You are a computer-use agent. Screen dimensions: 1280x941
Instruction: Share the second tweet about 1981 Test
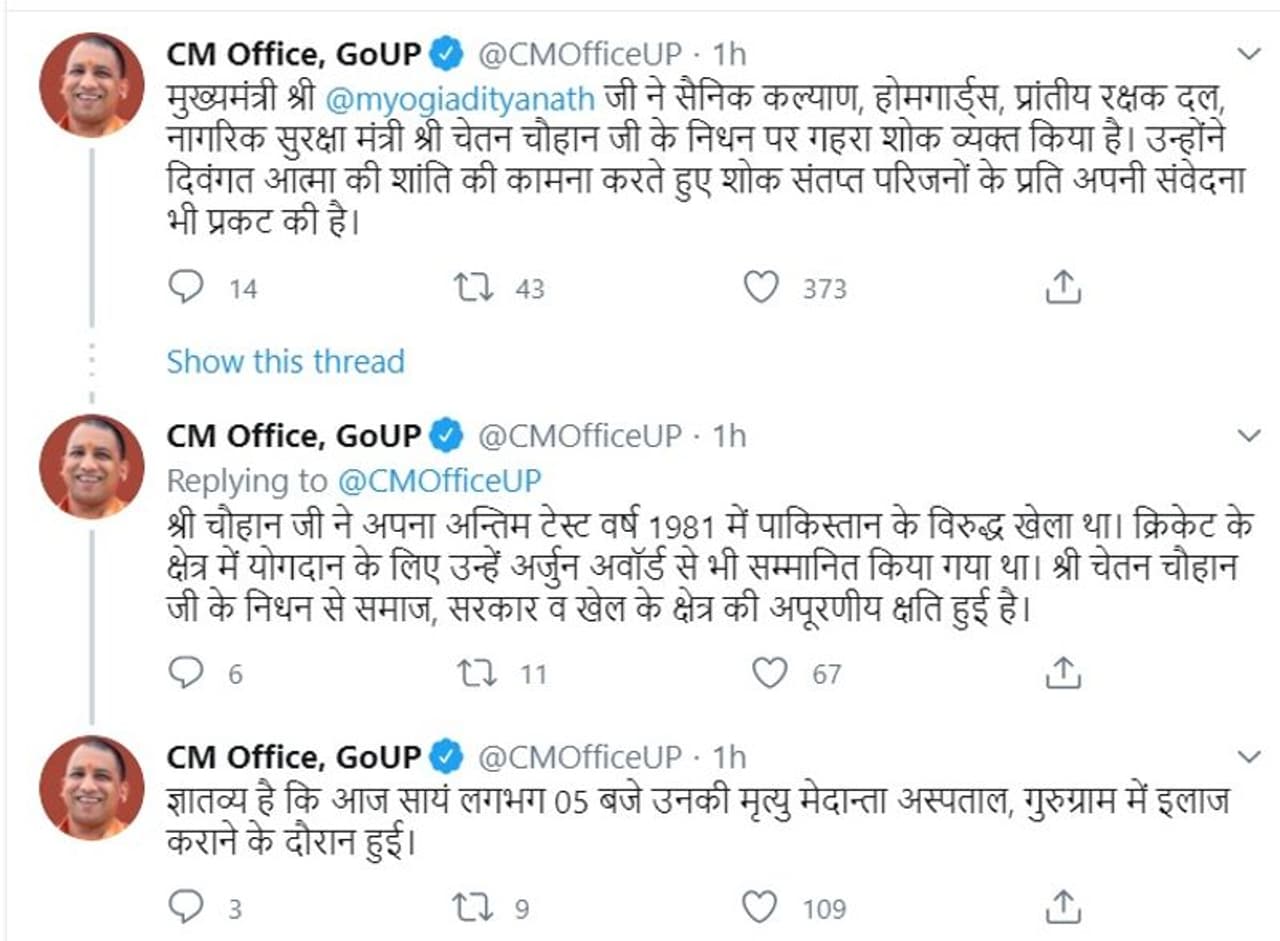1063,673
